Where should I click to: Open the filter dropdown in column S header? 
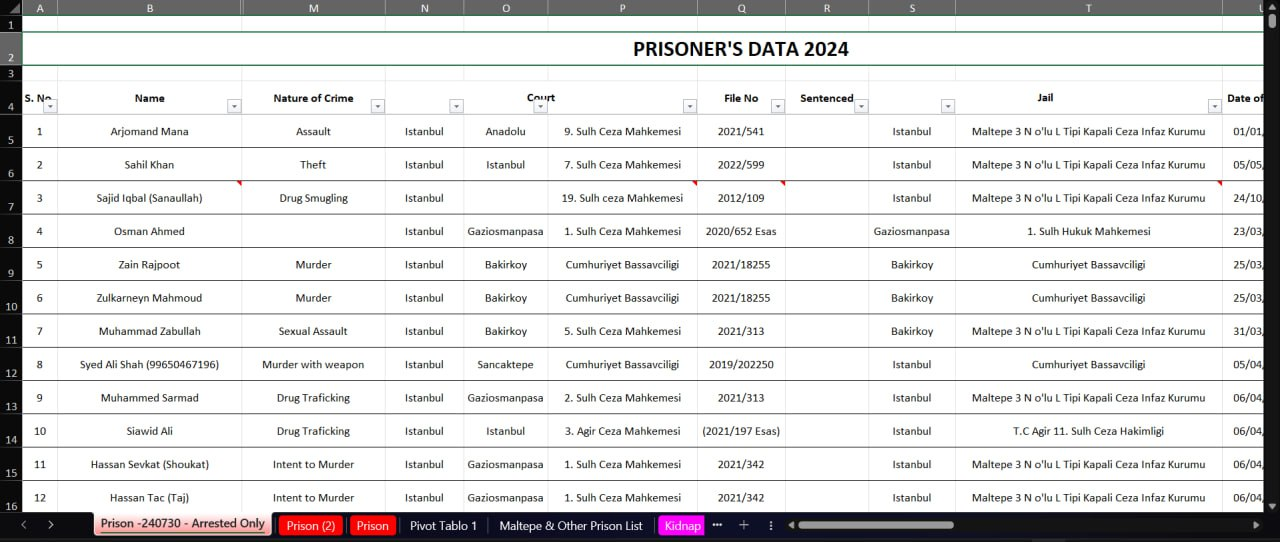(948, 106)
